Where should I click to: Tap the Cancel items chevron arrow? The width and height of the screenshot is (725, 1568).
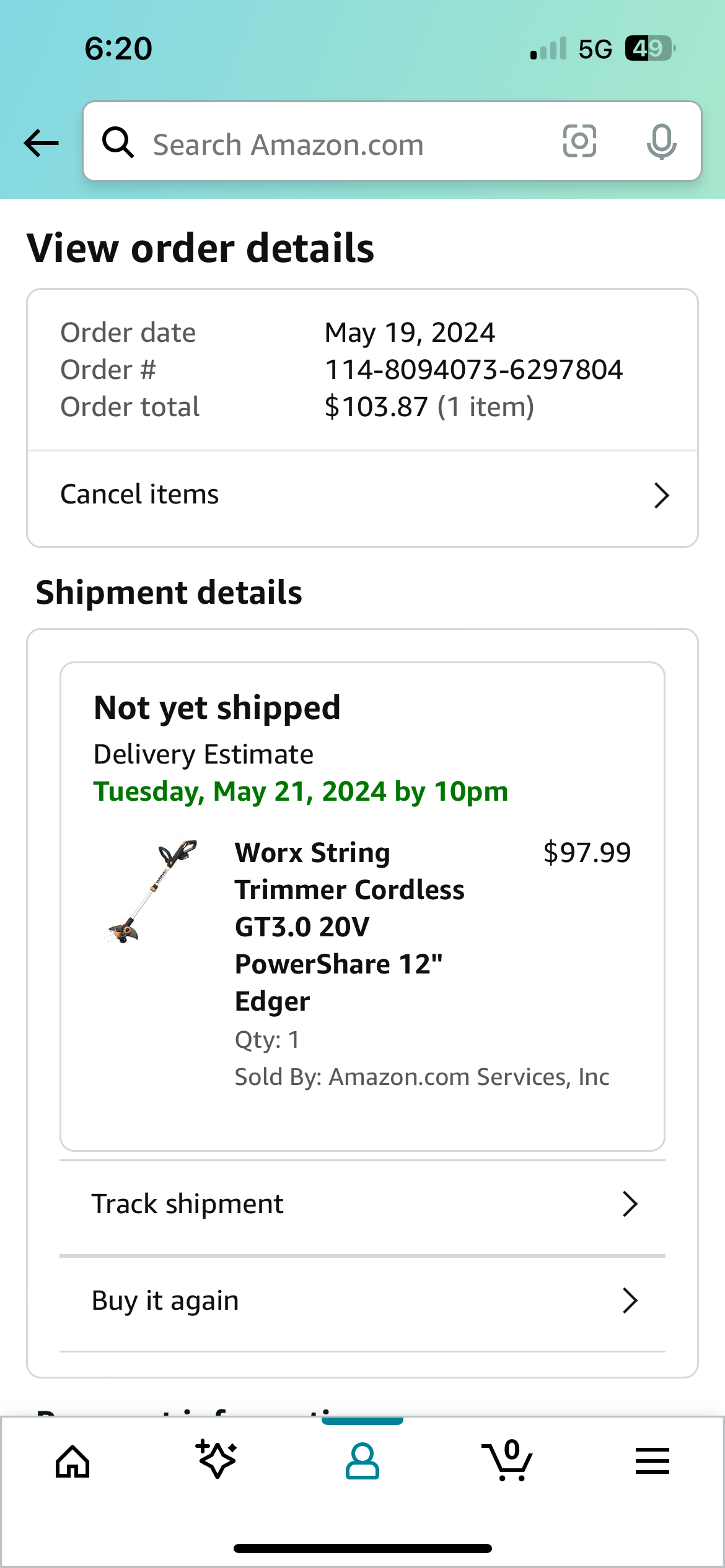661,495
